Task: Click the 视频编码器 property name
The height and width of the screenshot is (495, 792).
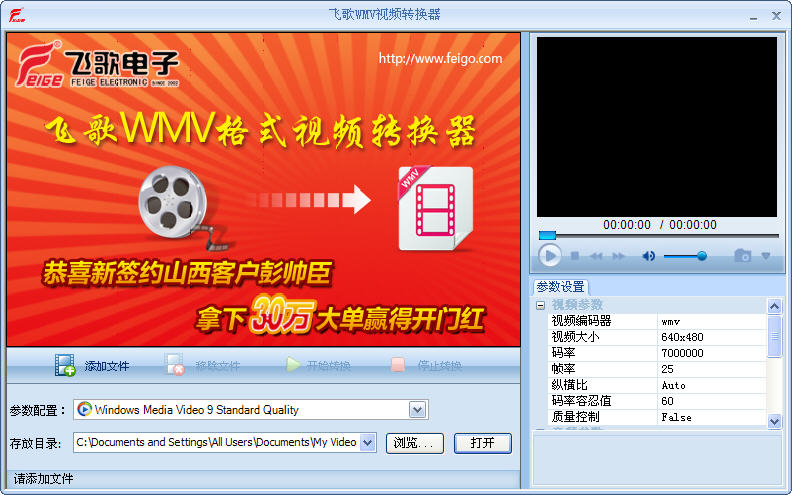Action: 581,321
